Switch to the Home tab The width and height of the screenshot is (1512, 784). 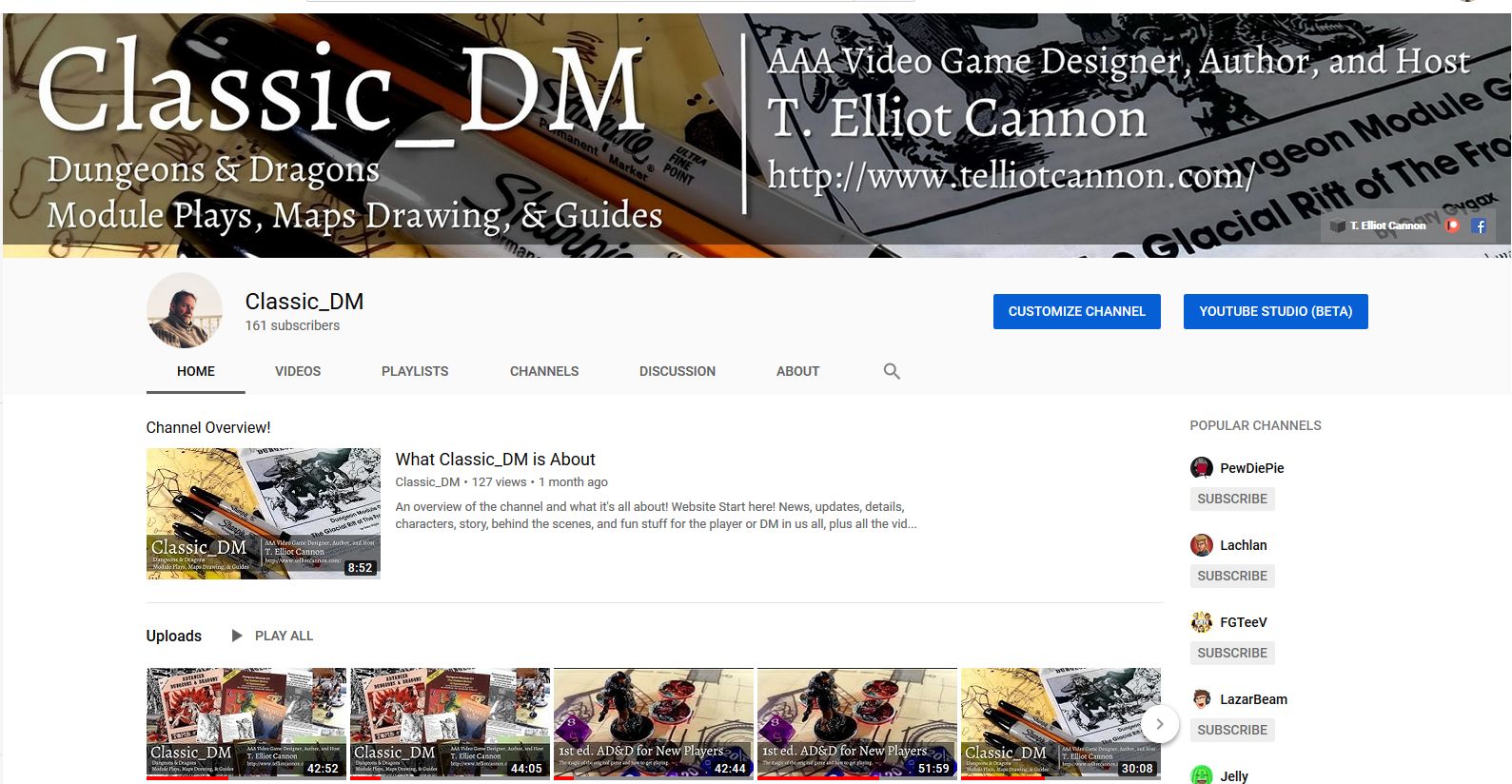(196, 371)
